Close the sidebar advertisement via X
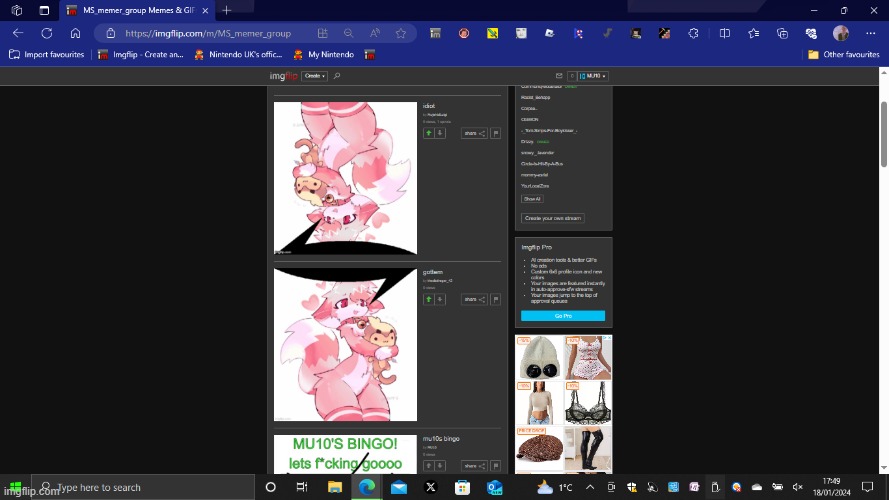This screenshot has height=500, width=889. click(608, 338)
